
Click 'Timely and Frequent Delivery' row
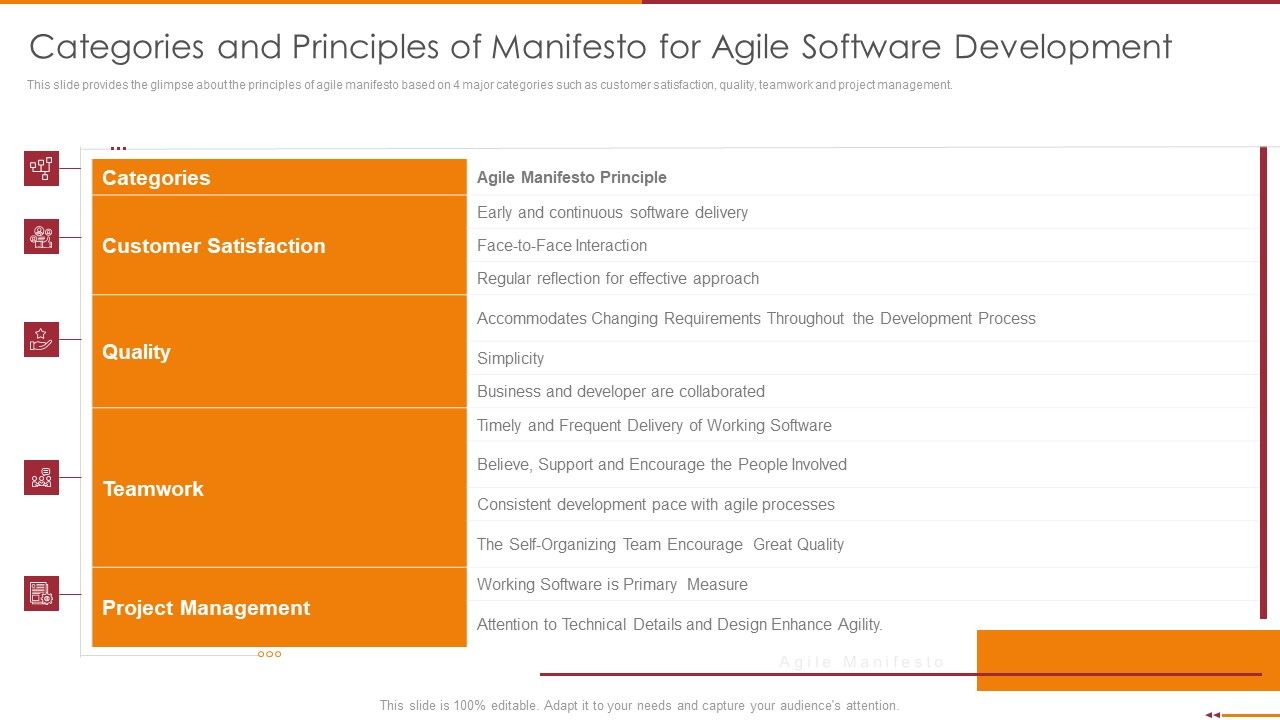tap(863, 425)
